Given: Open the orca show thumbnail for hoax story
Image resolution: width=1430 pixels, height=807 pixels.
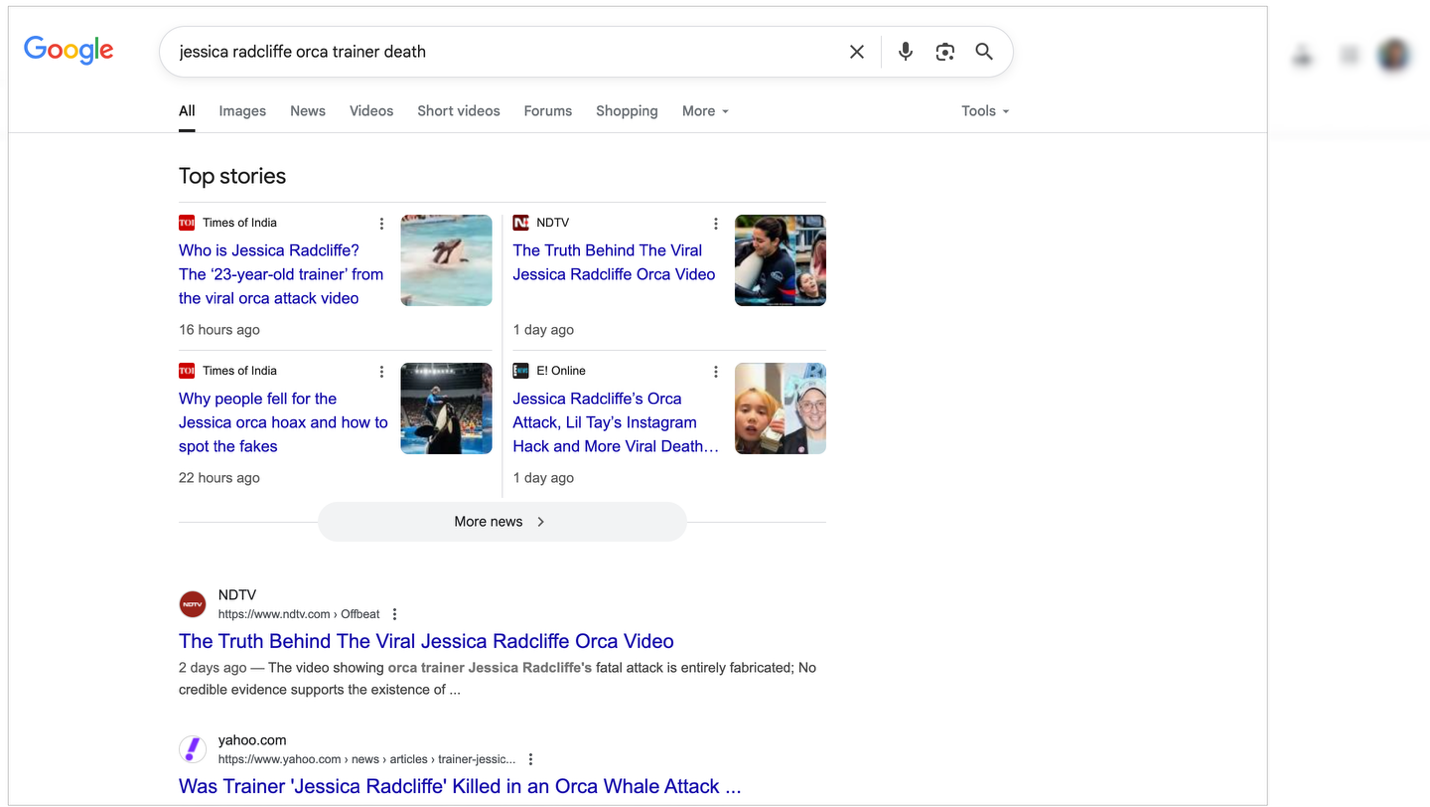Looking at the screenshot, I should 446,408.
